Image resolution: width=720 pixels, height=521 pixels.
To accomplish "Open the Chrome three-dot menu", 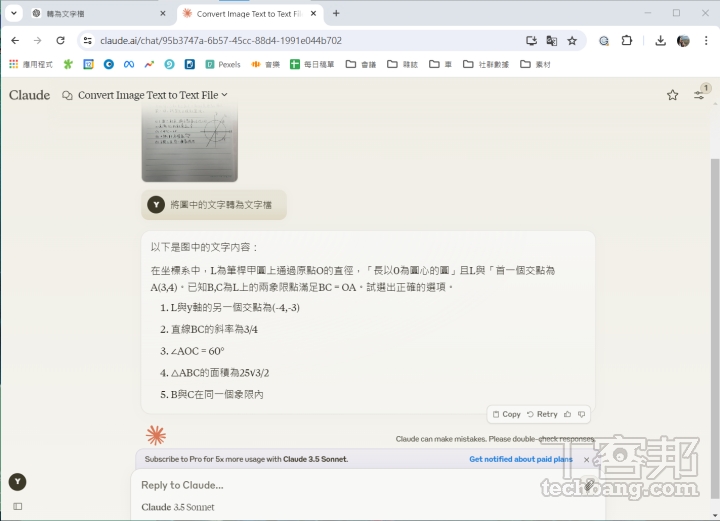I will click(x=706, y=40).
